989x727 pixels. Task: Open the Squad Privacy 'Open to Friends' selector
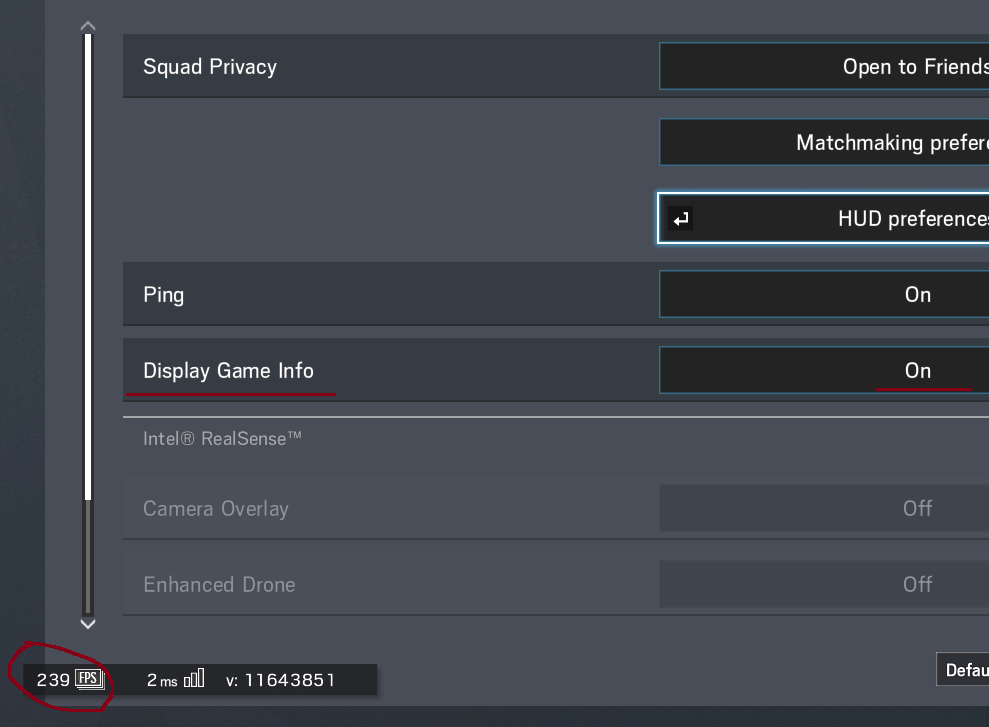(914, 67)
